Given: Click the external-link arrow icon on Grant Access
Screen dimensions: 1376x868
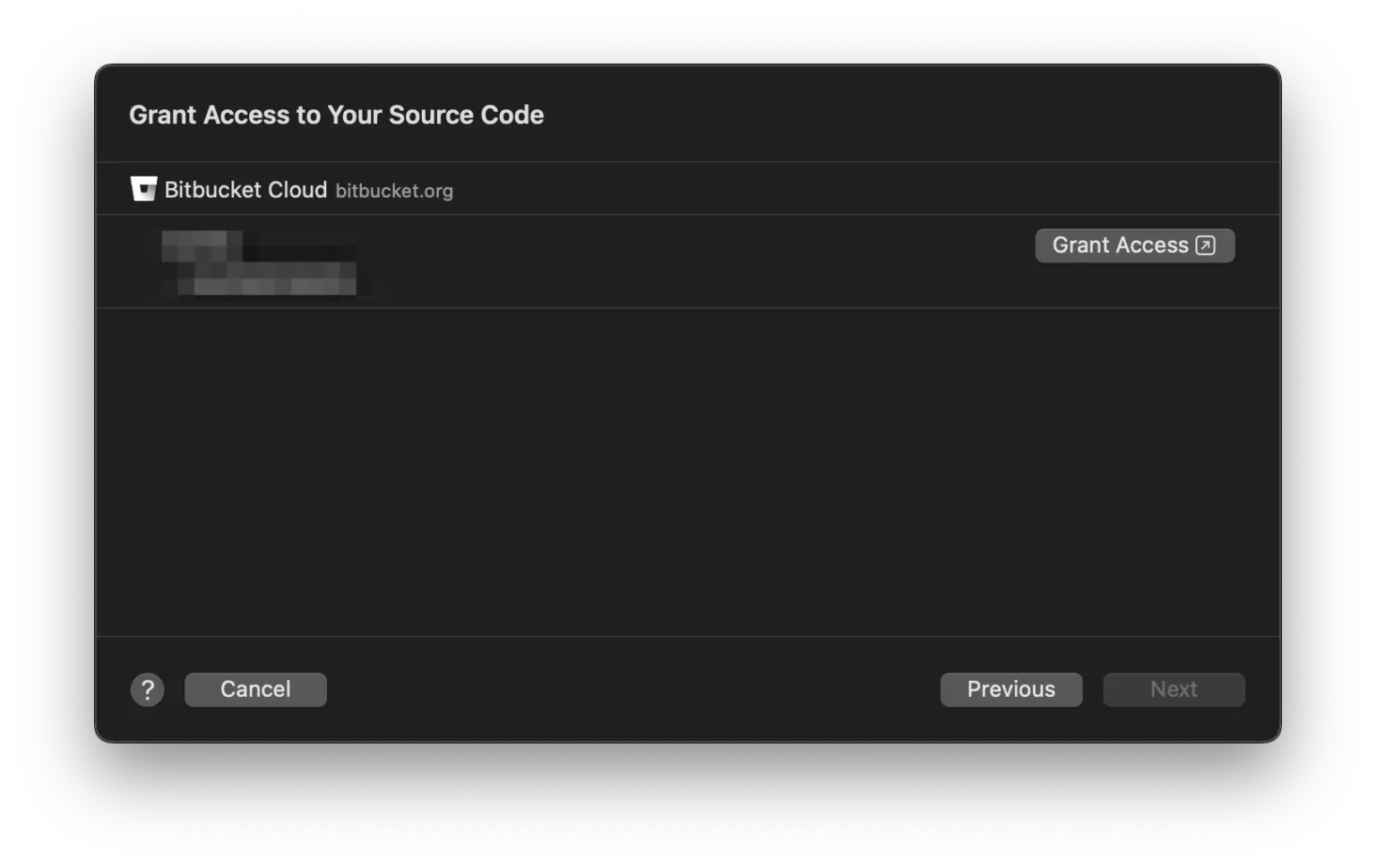Looking at the screenshot, I should (x=1206, y=245).
